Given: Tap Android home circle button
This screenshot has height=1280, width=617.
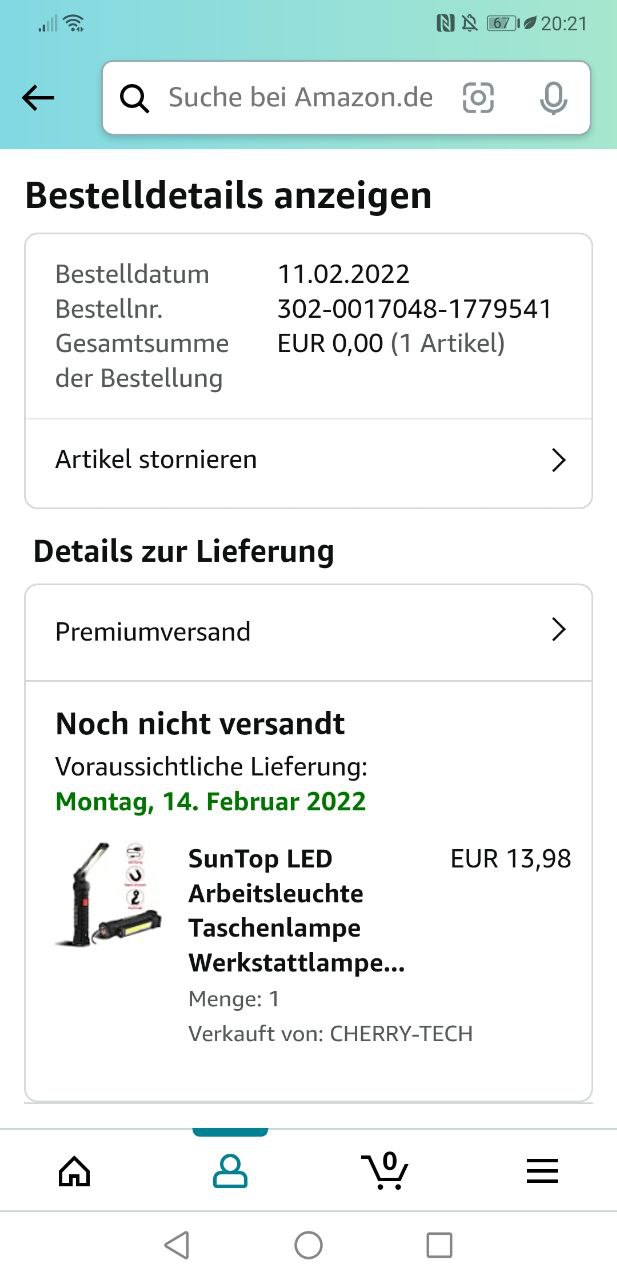Looking at the screenshot, I should pos(308,1245).
